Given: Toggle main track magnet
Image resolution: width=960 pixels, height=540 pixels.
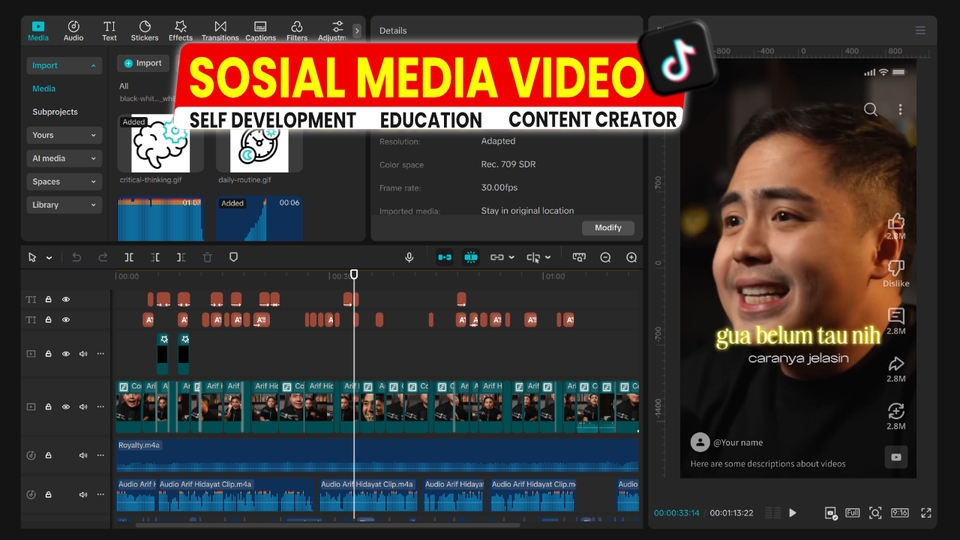Looking at the screenshot, I should click(x=444, y=258).
